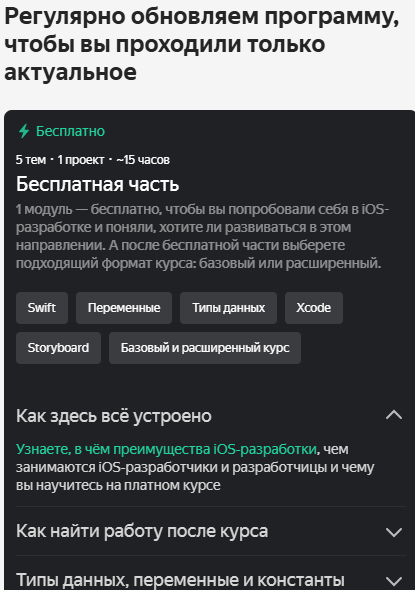Select "Базовый и расширенный курс" chip

tap(205, 348)
